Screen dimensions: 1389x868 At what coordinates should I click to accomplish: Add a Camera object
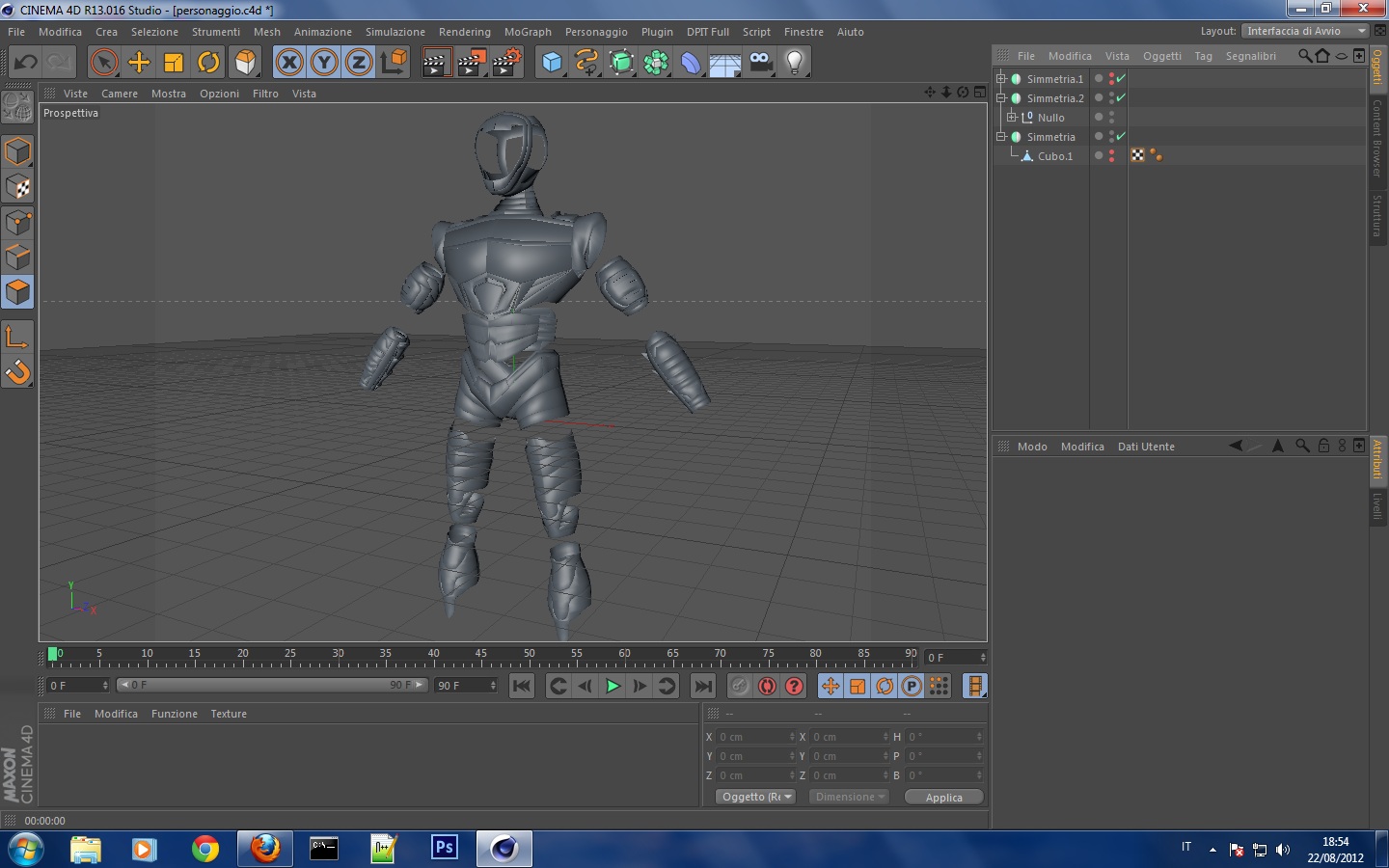(760, 63)
